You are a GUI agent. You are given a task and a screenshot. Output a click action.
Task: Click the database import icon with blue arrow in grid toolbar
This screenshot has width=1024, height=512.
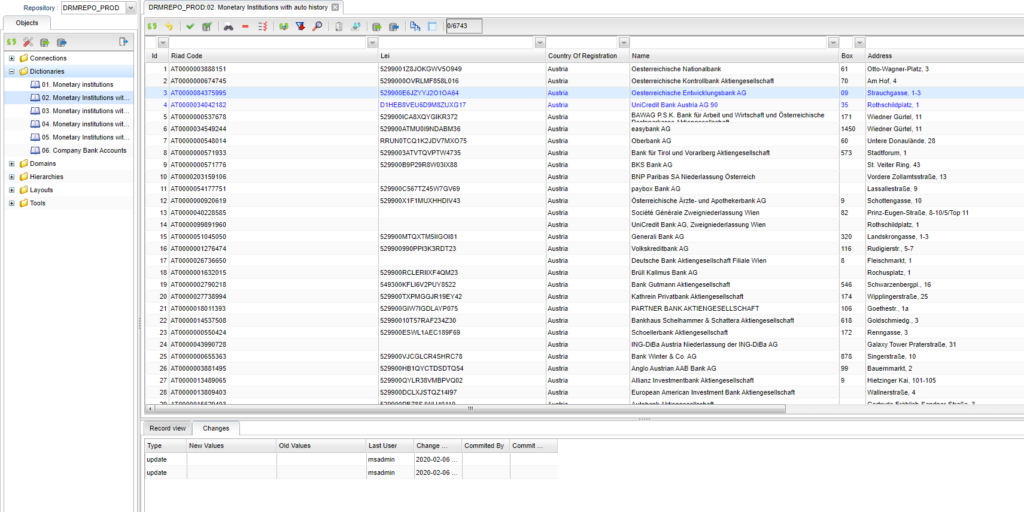pos(394,27)
